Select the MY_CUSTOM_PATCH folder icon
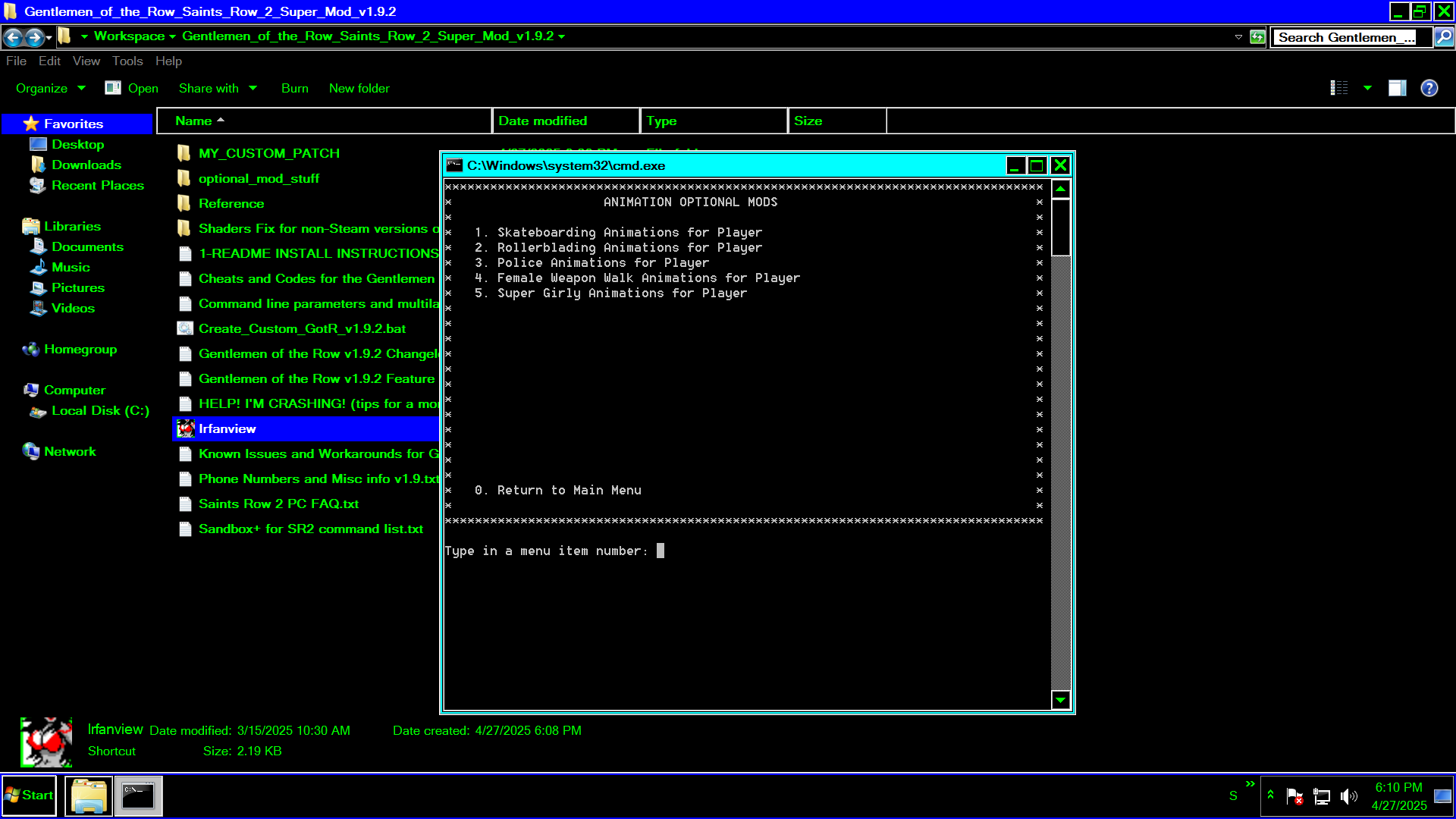The image size is (1456, 819). point(184,153)
